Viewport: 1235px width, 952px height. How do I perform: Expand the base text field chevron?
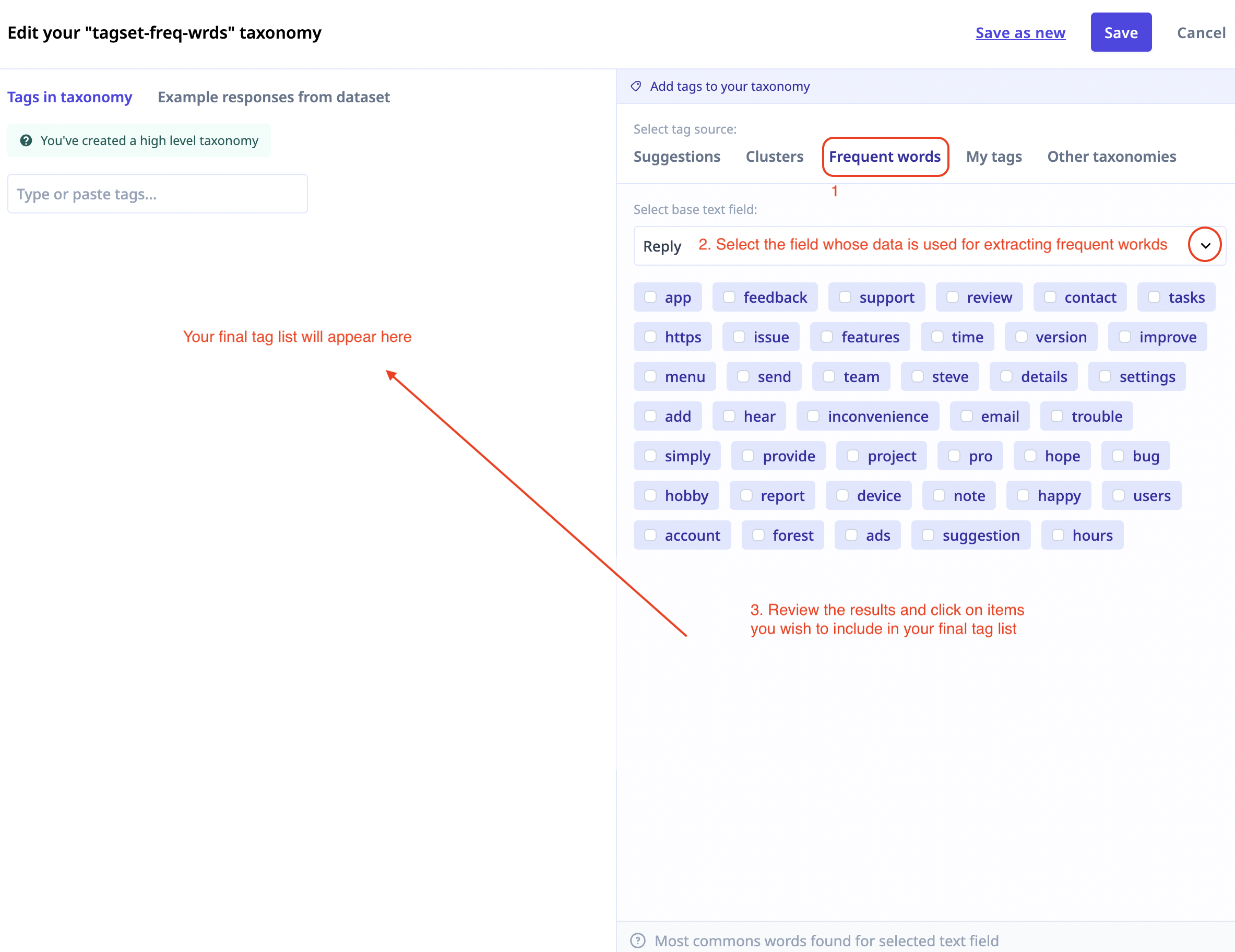(1205, 245)
